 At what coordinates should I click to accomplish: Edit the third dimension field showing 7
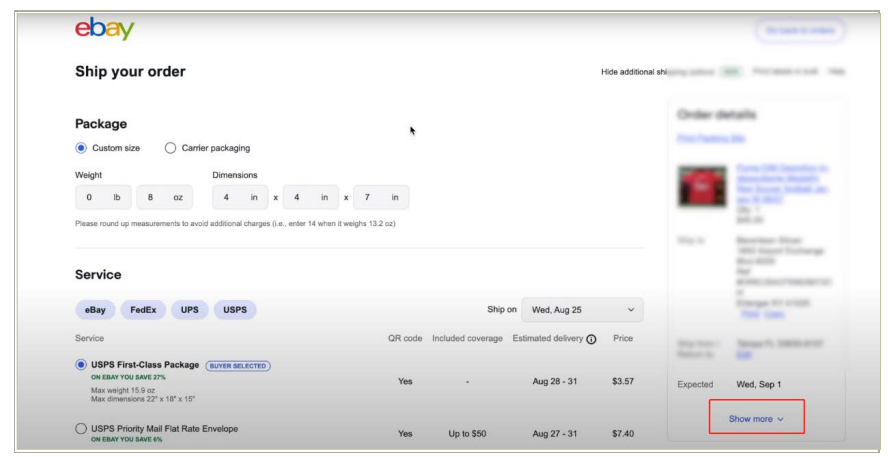pyautogui.click(x=381, y=197)
